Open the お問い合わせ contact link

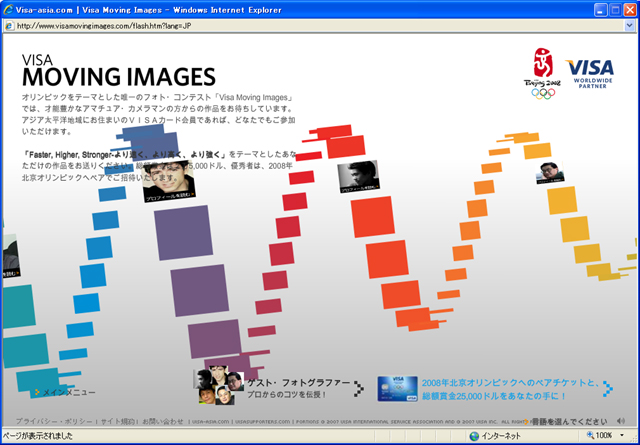[x=162, y=421]
